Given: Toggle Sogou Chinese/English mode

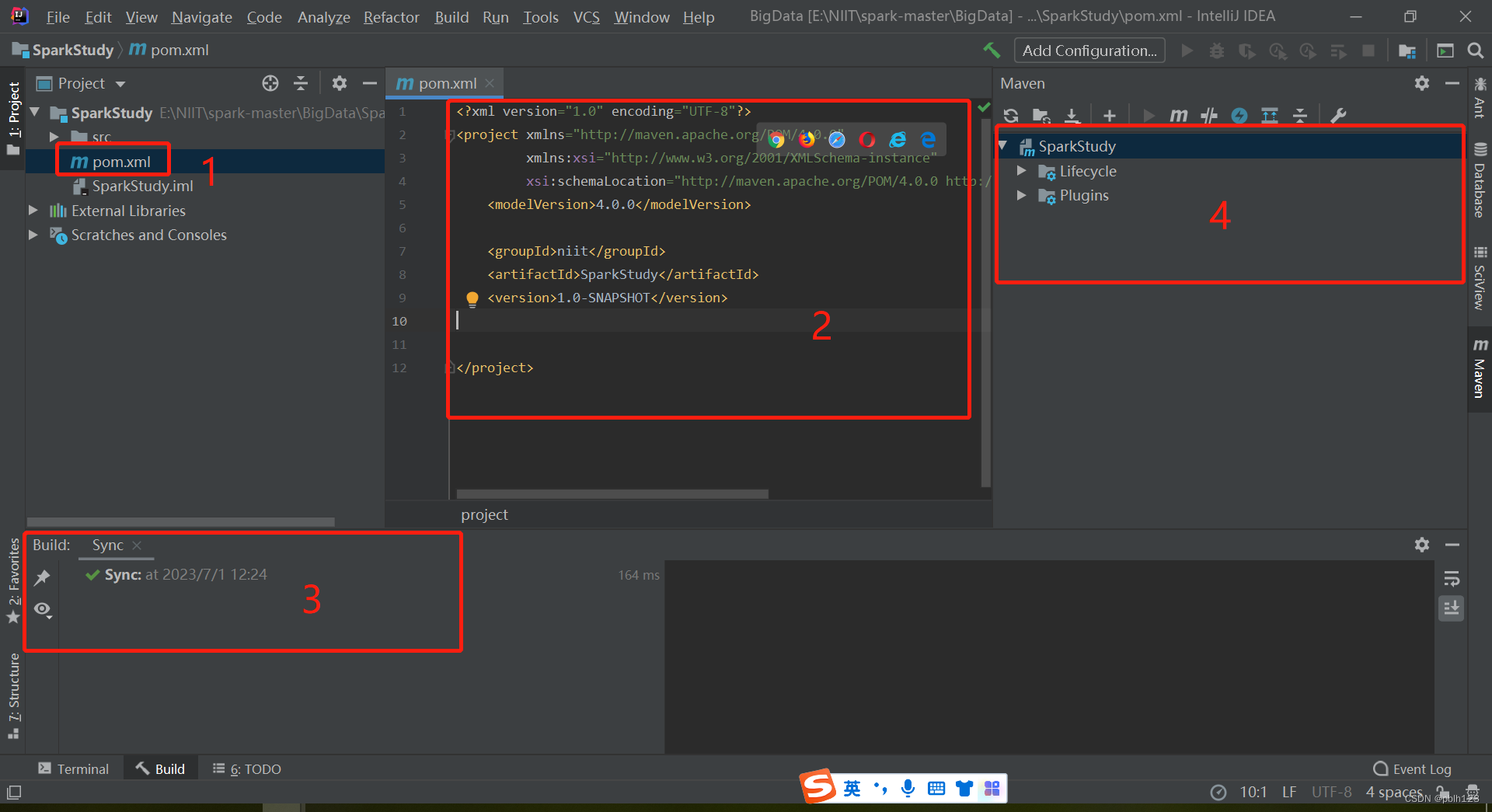Looking at the screenshot, I should coord(852,789).
